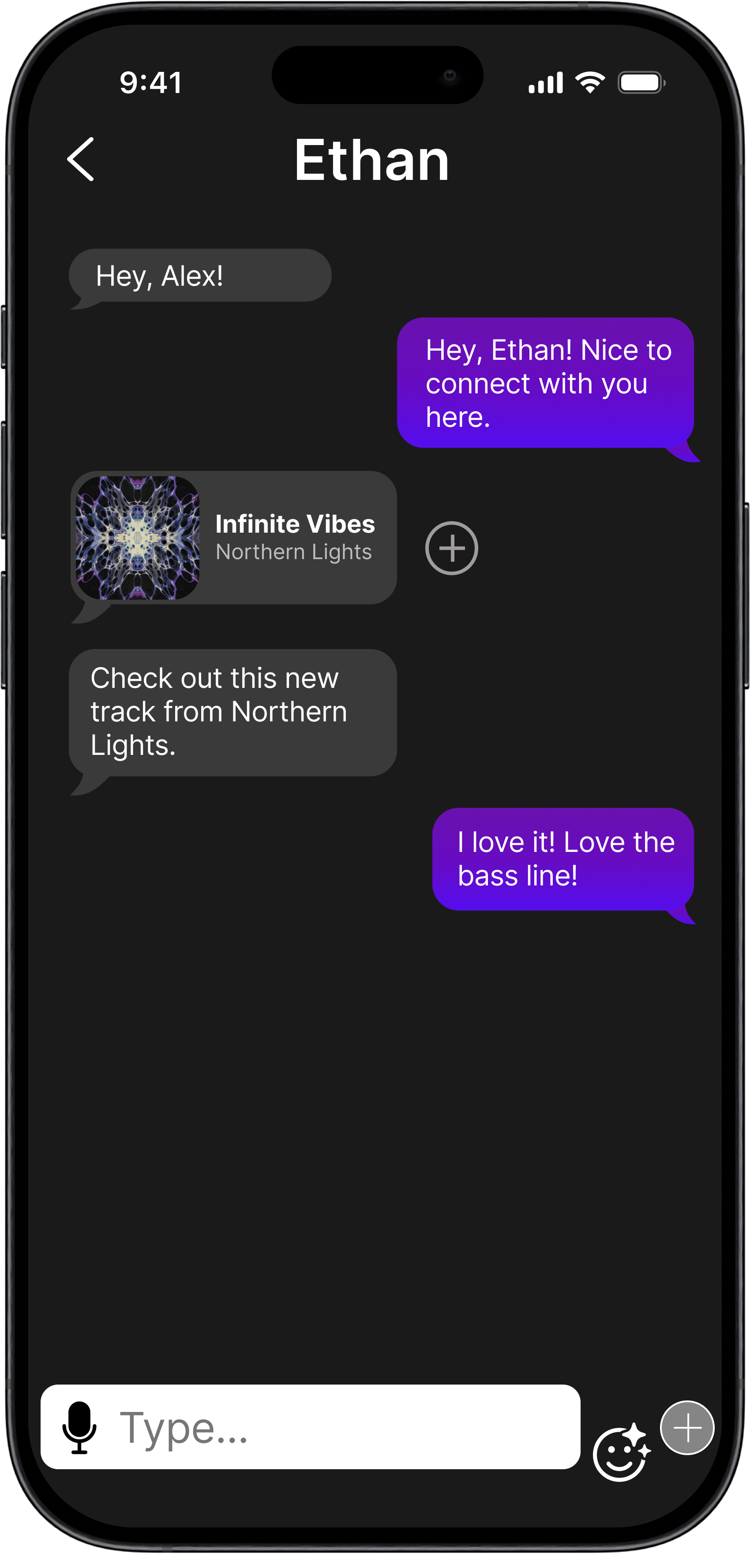The width and height of the screenshot is (750, 1568).
Task: Tap the 9:41 clock in status bar
Action: pyautogui.click(x=151, y=83)
